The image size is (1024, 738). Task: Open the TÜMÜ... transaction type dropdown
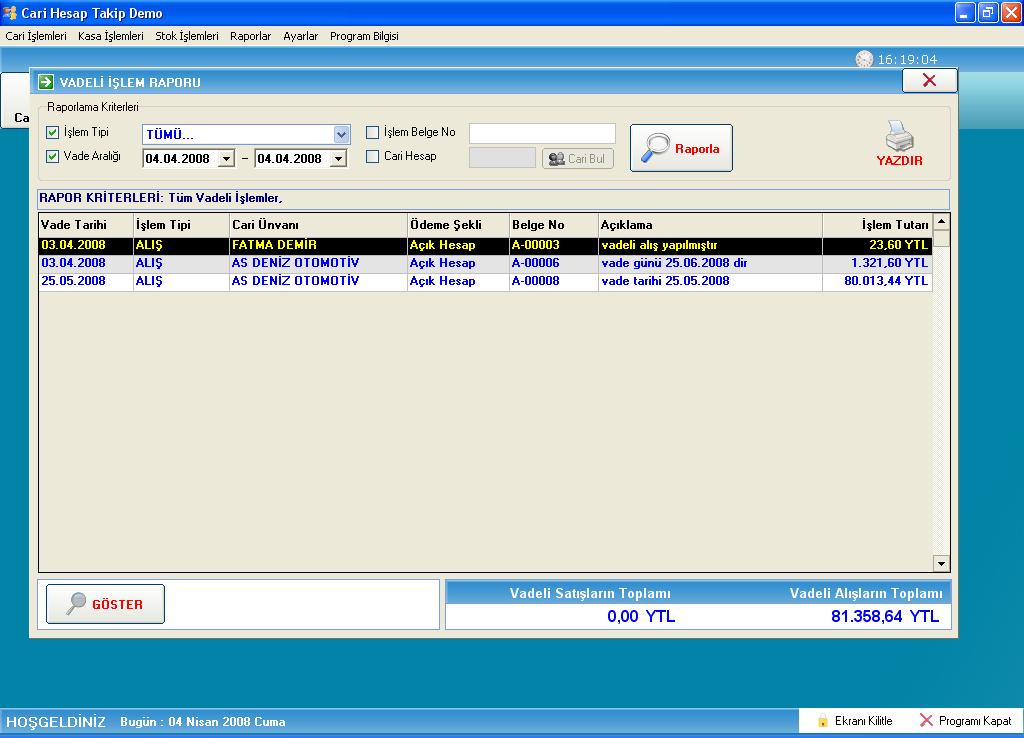[x=341, y=134]
